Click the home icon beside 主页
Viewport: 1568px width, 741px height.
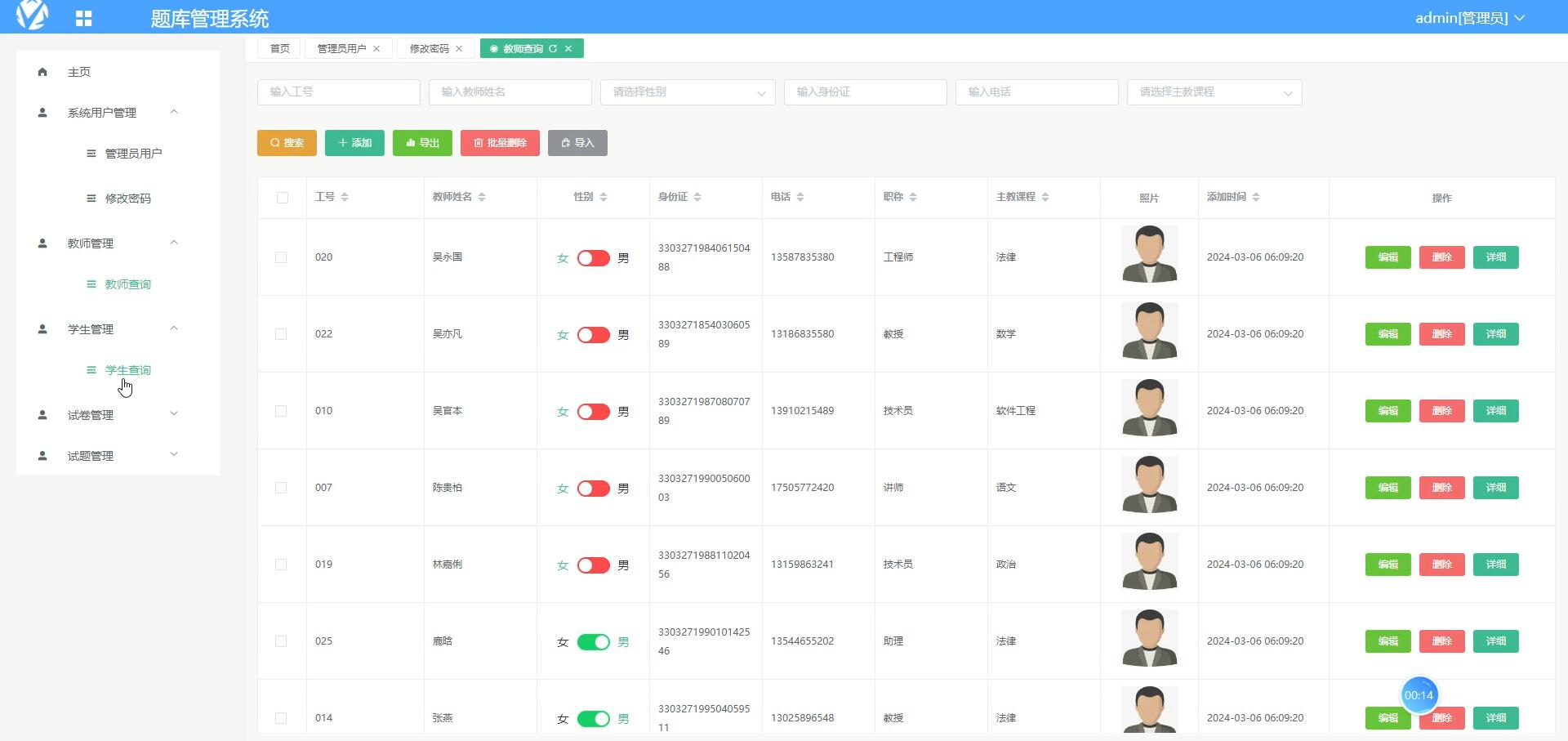tap(42, 72)
